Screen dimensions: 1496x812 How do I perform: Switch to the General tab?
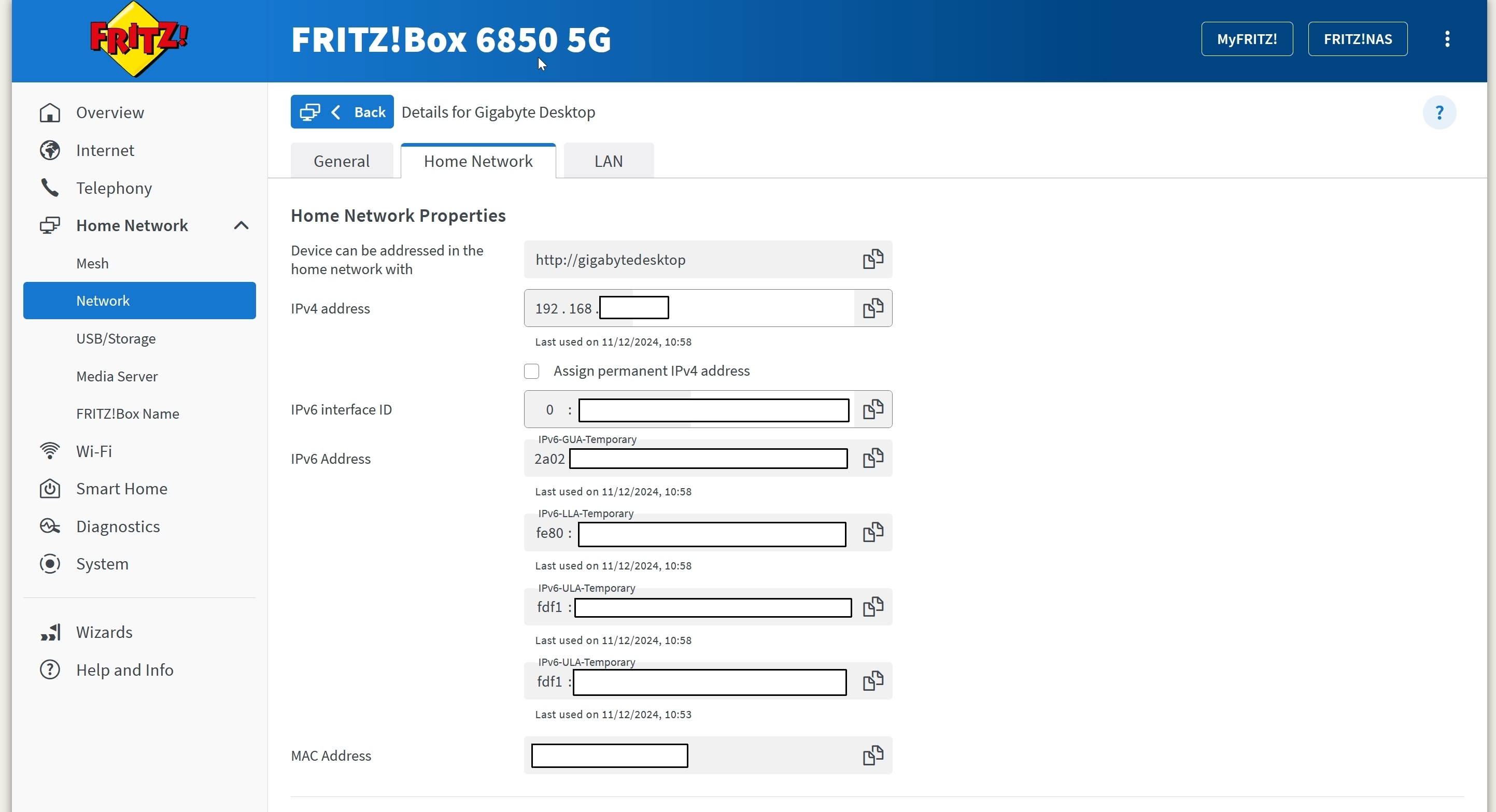342,161
